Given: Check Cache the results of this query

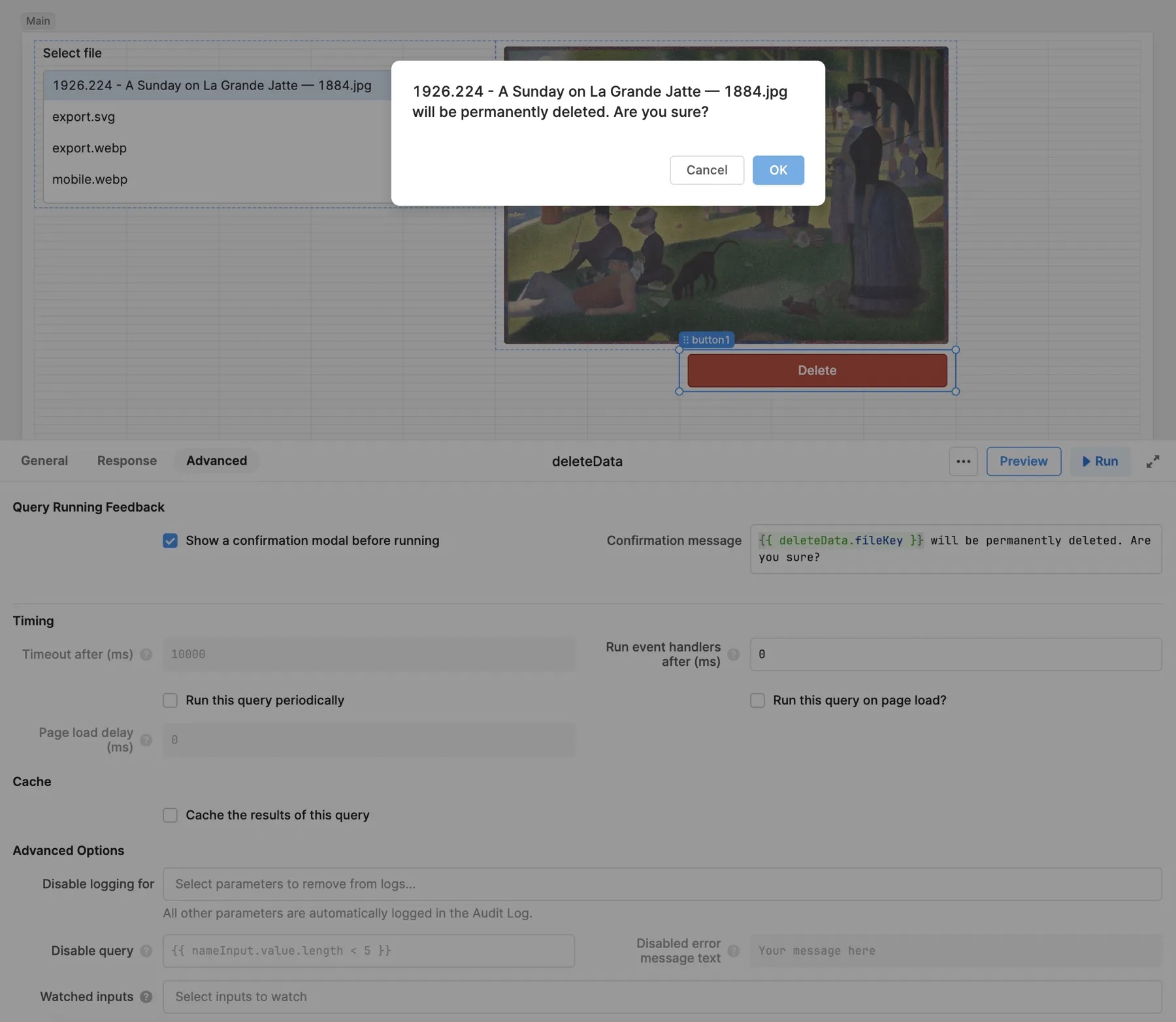Looking at the screenshot, I should click(x=171, y=816).
